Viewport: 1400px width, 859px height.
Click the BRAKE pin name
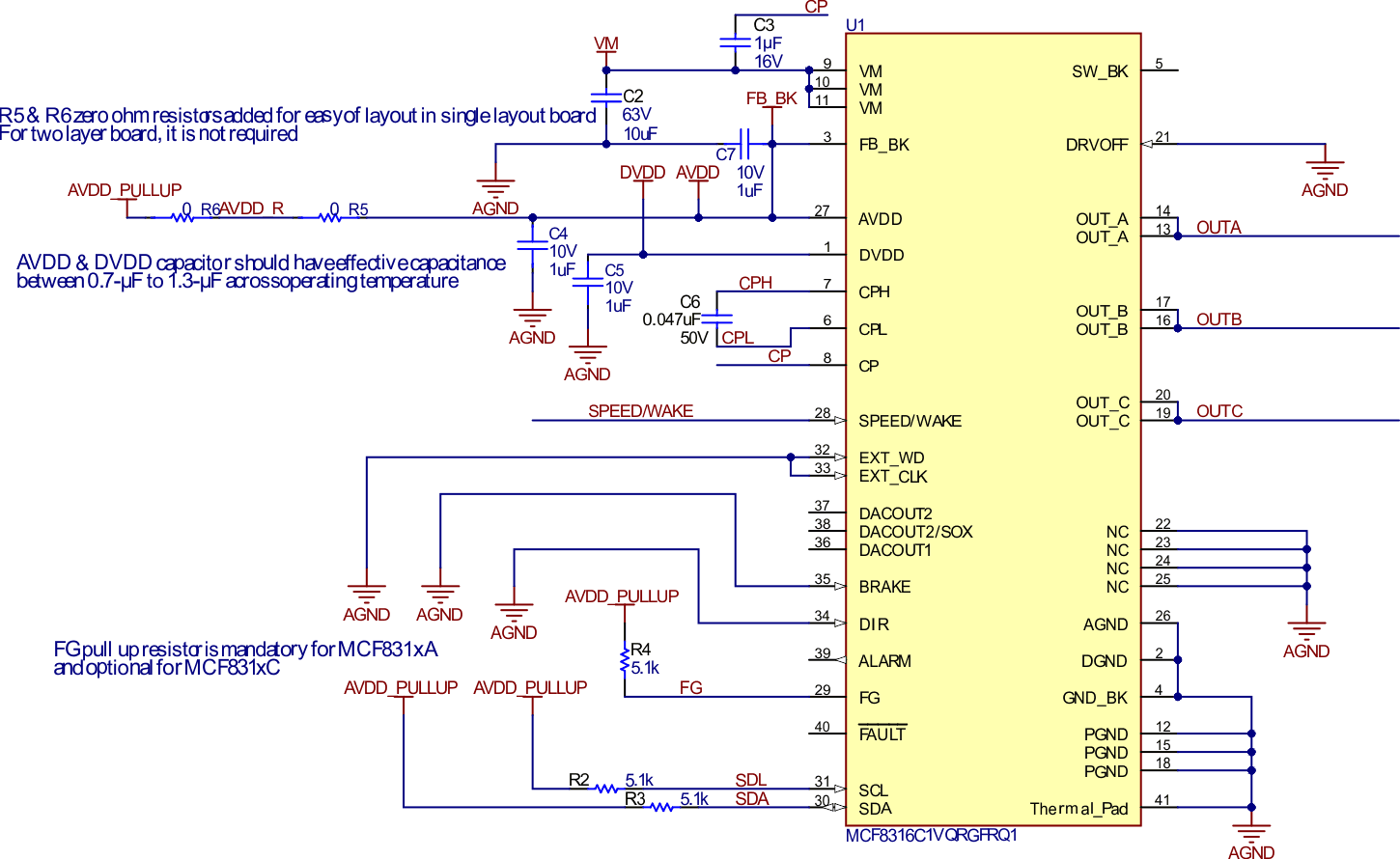(x=884, y=587)
